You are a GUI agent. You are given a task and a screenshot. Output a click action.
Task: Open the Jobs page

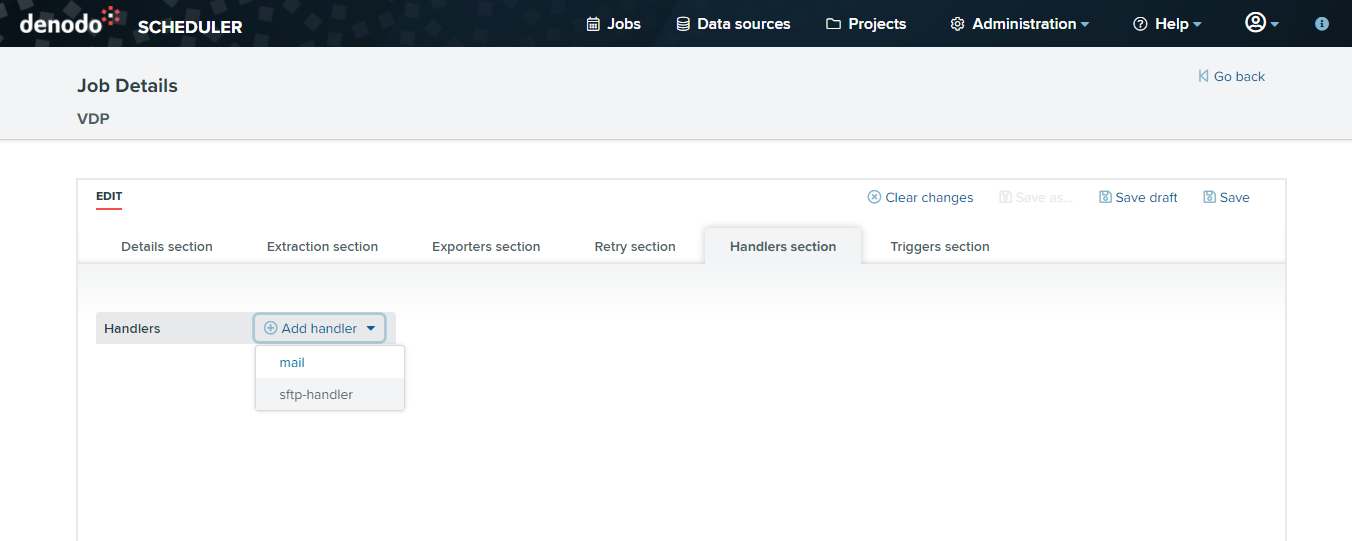[613, 24]
